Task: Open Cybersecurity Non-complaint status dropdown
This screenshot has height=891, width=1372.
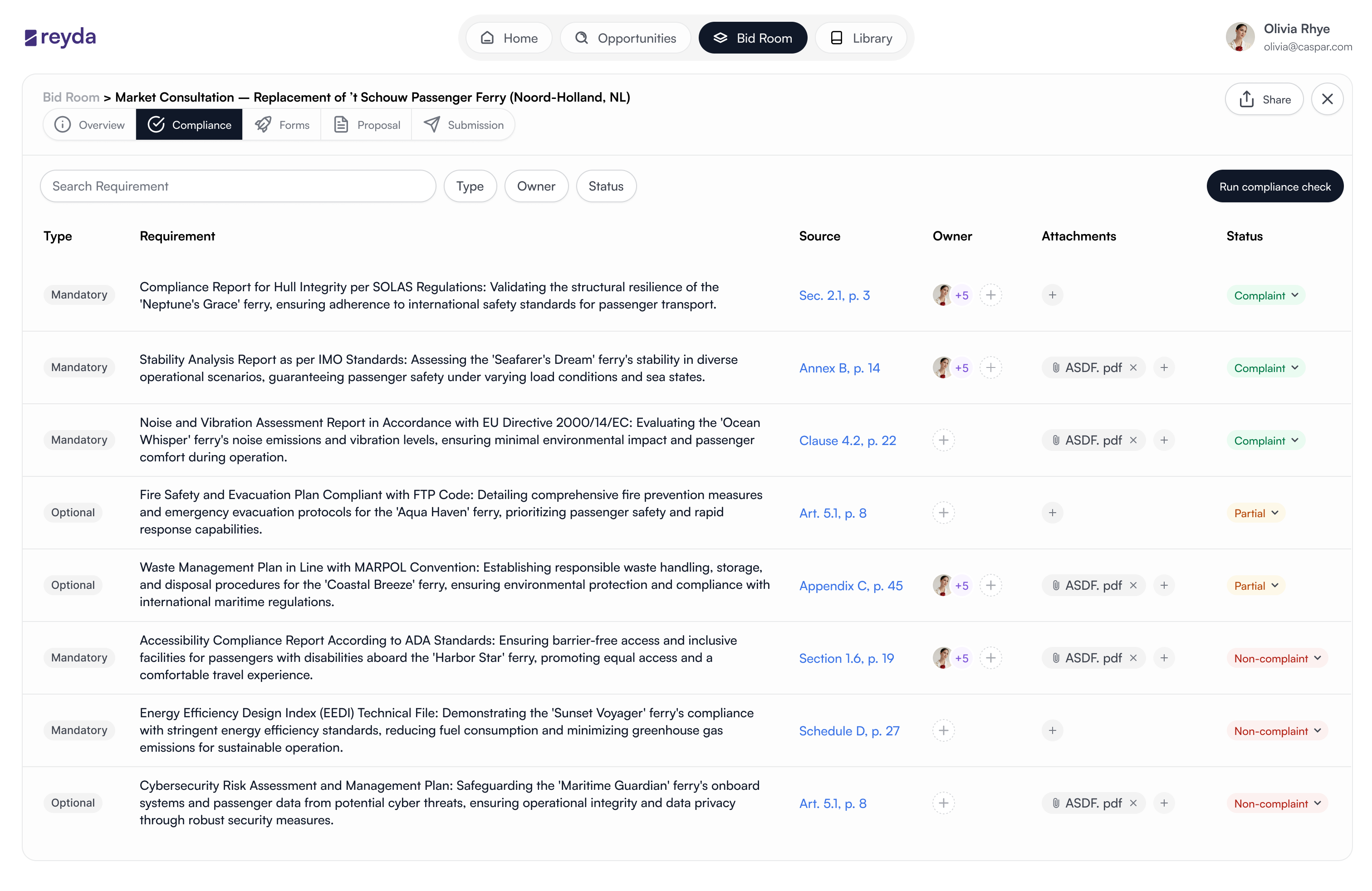Action: tap(1278, 804)
